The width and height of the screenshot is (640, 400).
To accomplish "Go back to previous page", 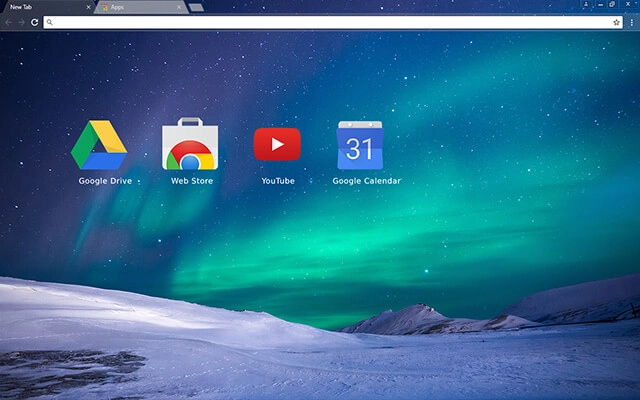I will pyautogui.click(x=9, y=22).
